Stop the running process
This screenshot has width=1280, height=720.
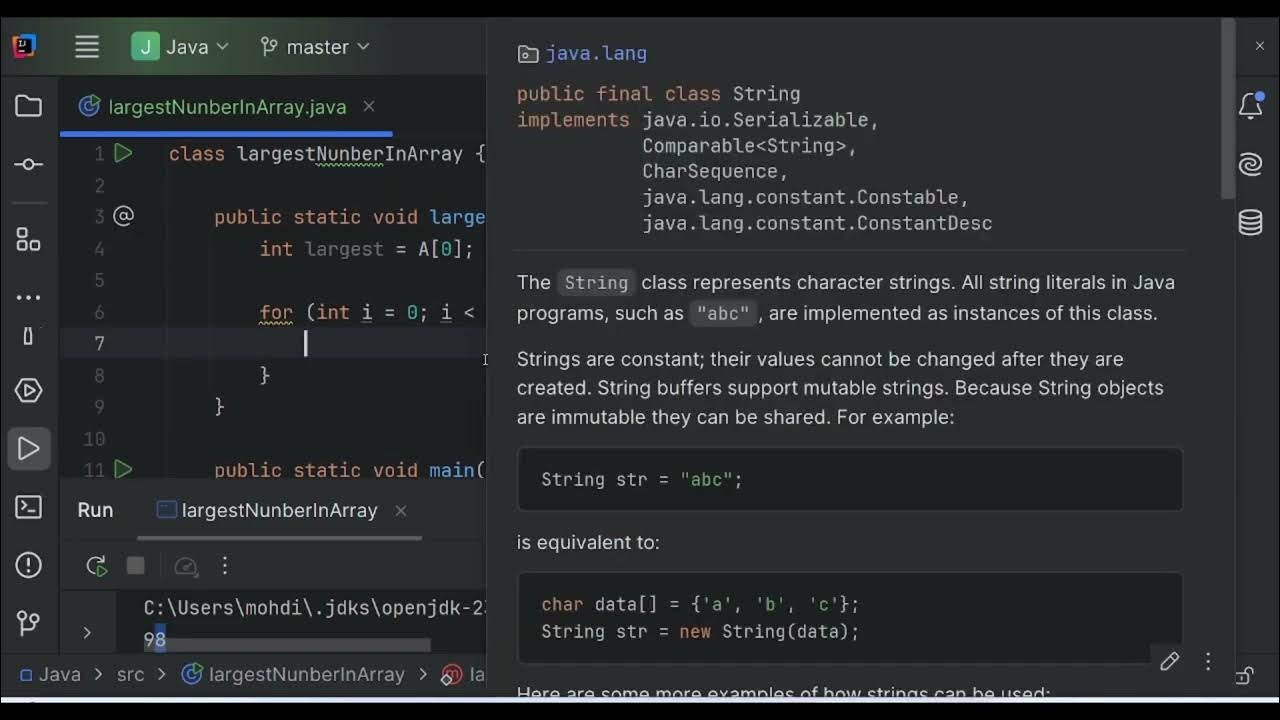coord(136,566)
